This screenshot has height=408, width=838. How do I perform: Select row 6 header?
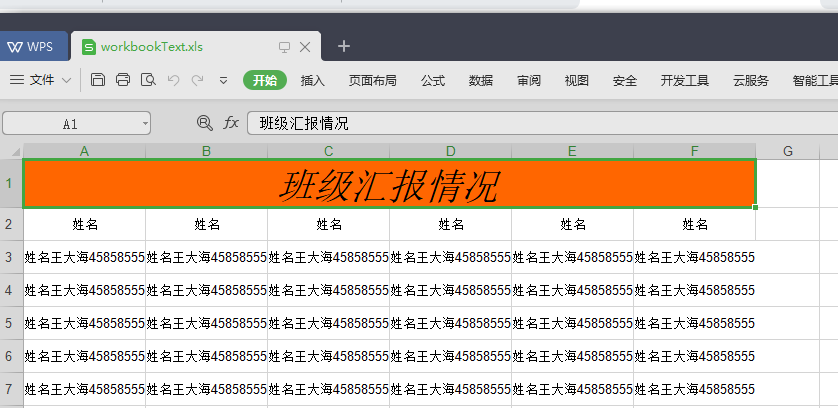(x=11, y=356)
